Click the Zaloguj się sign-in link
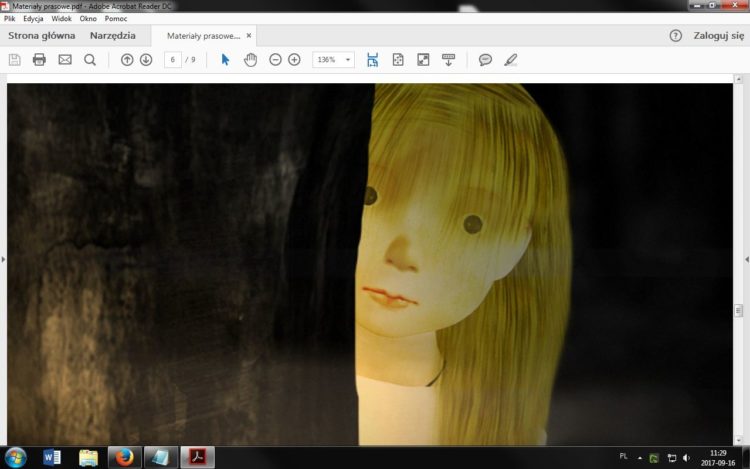 coord(718,35)
